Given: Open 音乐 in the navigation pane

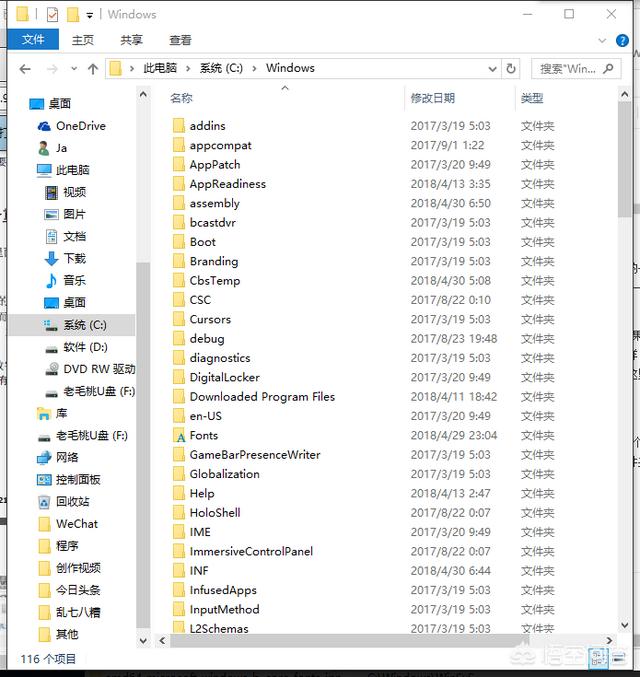Looking at the screenshot, I should click(x=66, y=281).
